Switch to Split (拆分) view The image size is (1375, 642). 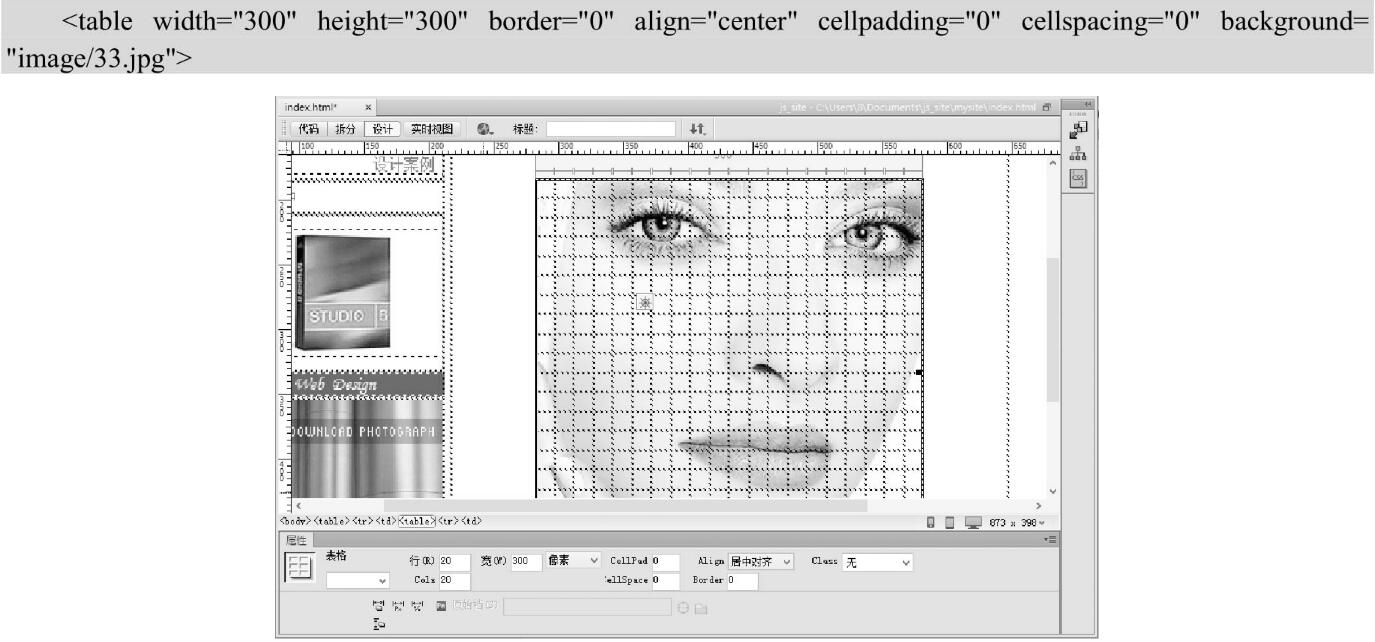(x=343, y=129)
